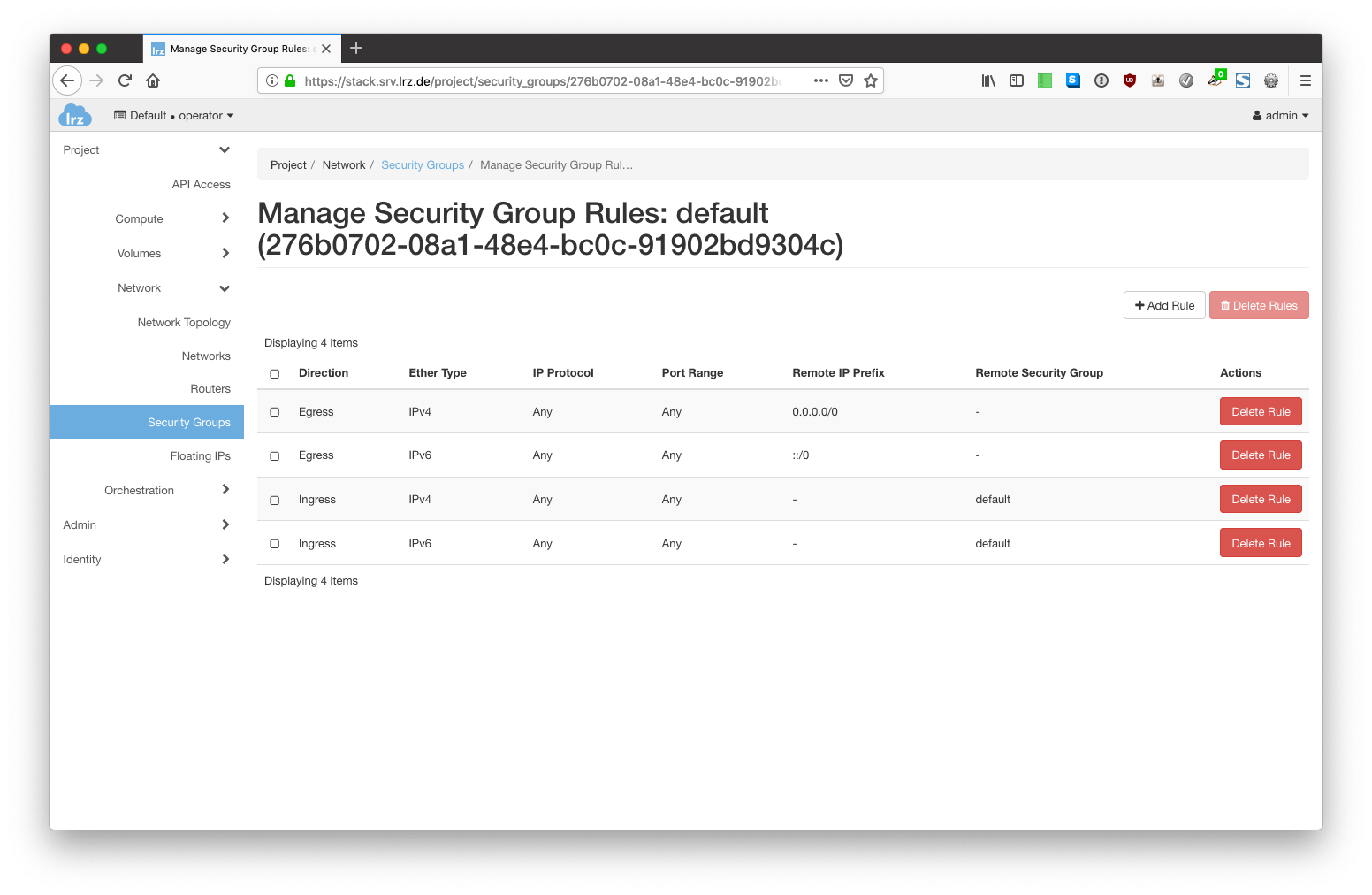Tick the Ingress IPv6 rule checkbox

coord(275,544)
